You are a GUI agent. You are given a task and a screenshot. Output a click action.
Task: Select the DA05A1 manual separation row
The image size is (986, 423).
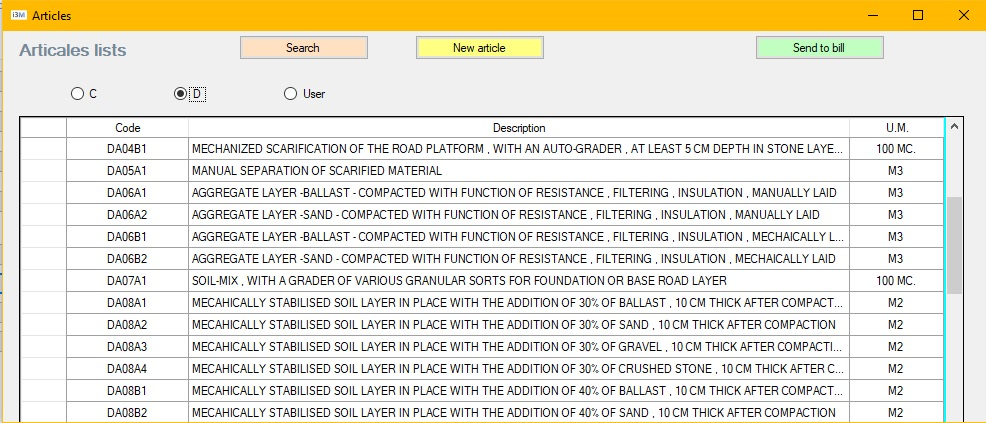pyautogui.click(x=518, y=171)
